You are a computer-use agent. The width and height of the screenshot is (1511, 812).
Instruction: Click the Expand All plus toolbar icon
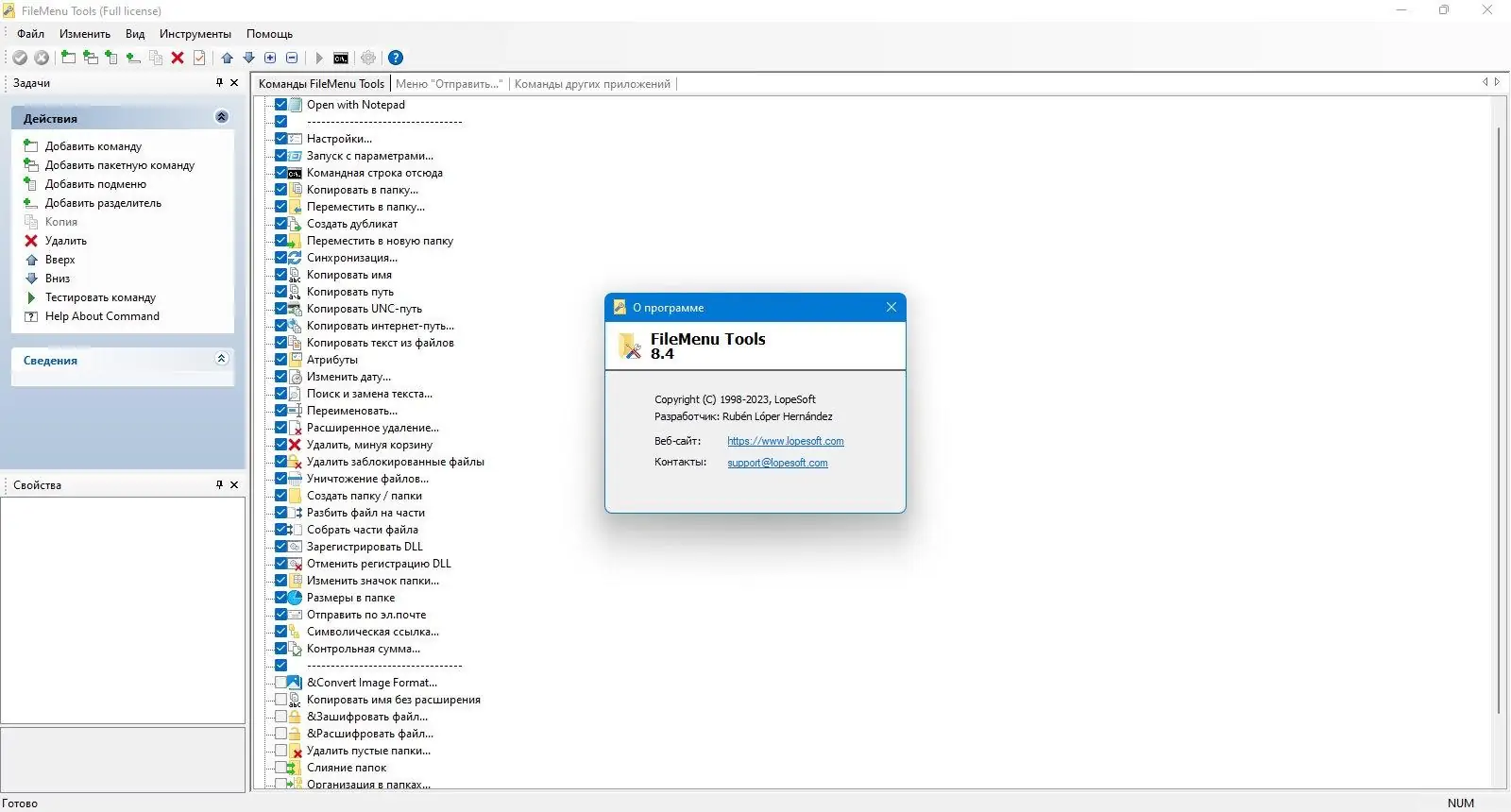[270, 58]
